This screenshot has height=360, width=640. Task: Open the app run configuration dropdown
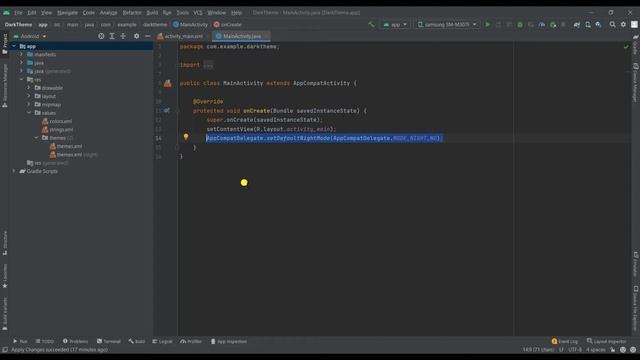point(395,24)
